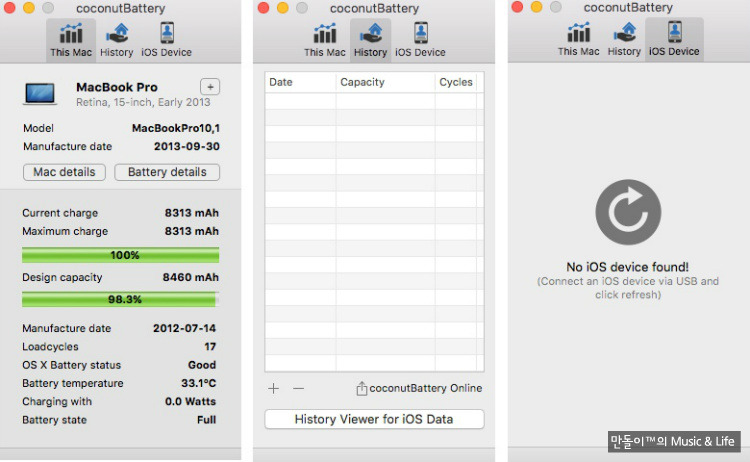Viewport: 750px width, 462px height.
Task: Minimize the middle coconutBattery window
Action: pos(283,8)
